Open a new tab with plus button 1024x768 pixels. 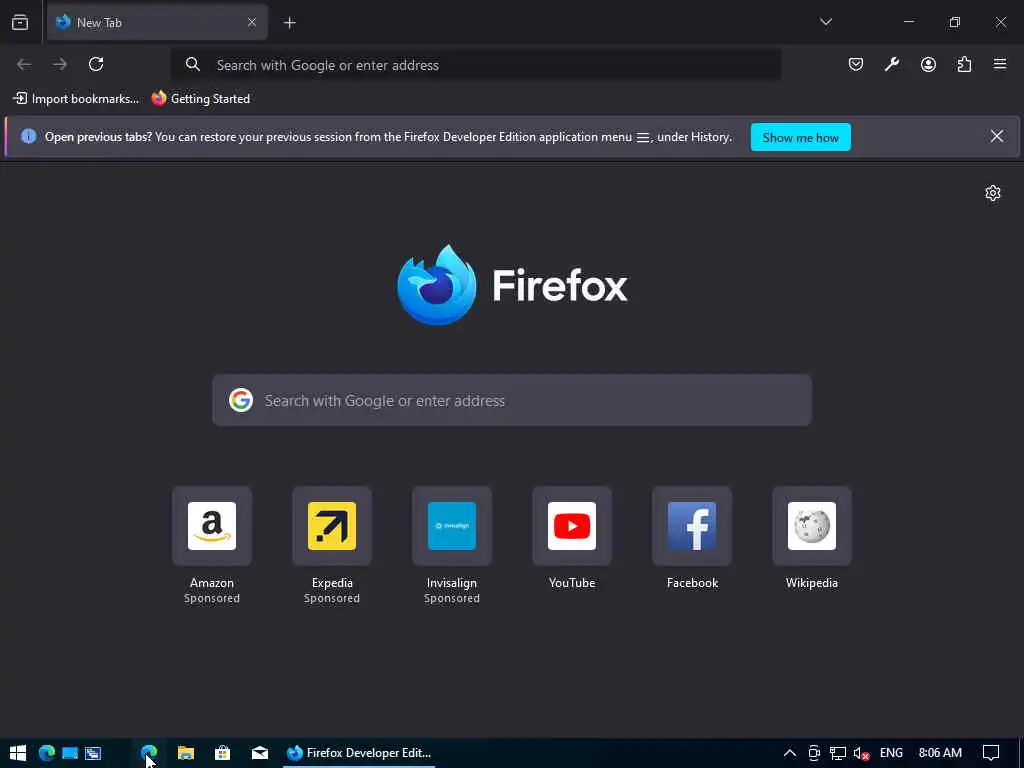pyautogui.click(x=289, y=23)
